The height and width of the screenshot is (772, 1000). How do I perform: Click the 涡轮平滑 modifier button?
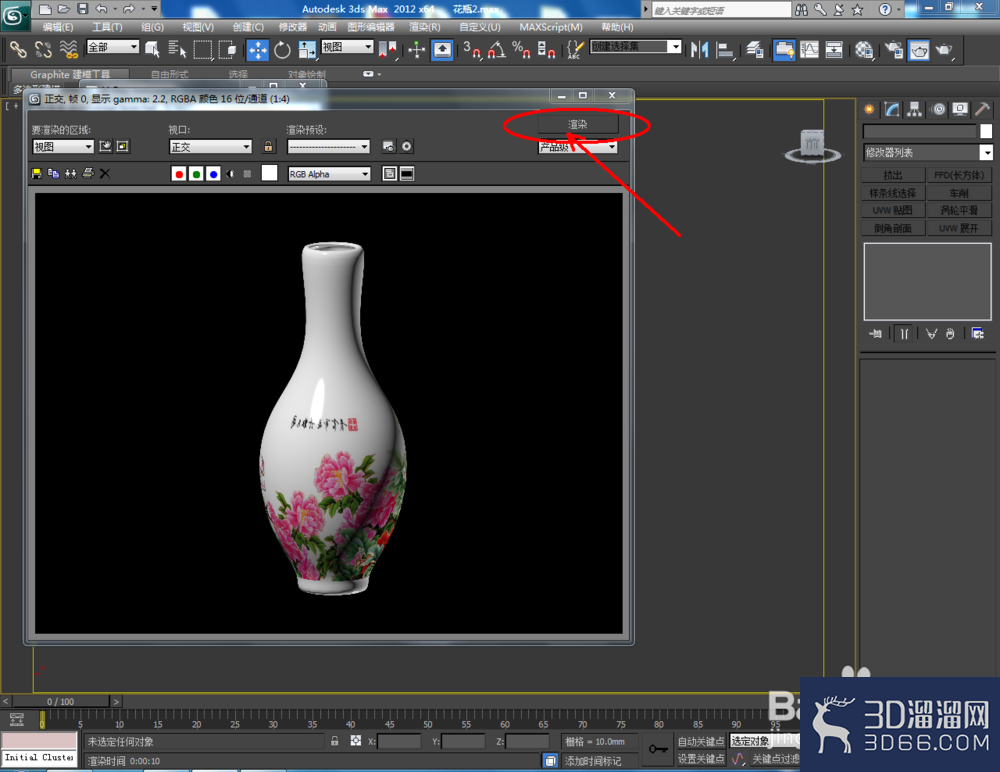click(x=959, y=210)
